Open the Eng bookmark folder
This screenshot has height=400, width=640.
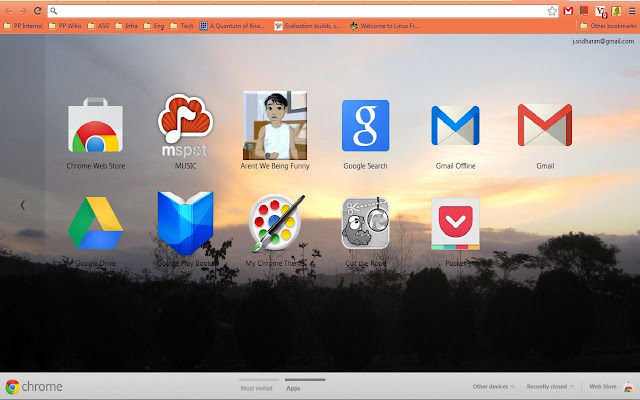(x=153, y=26)
